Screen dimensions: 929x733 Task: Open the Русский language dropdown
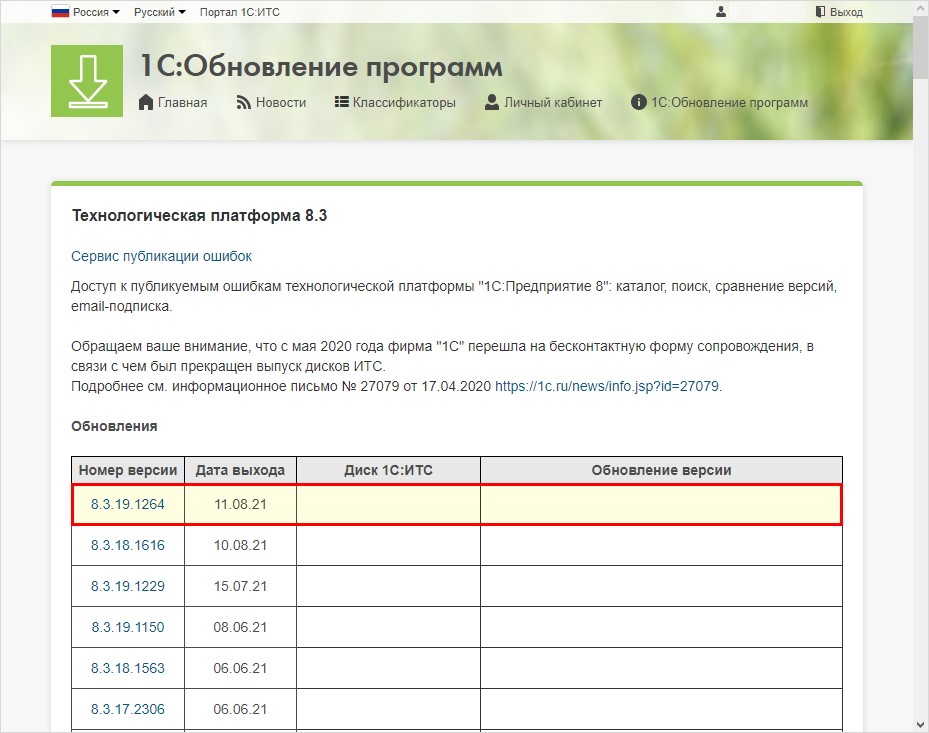(x=159, y=12)
